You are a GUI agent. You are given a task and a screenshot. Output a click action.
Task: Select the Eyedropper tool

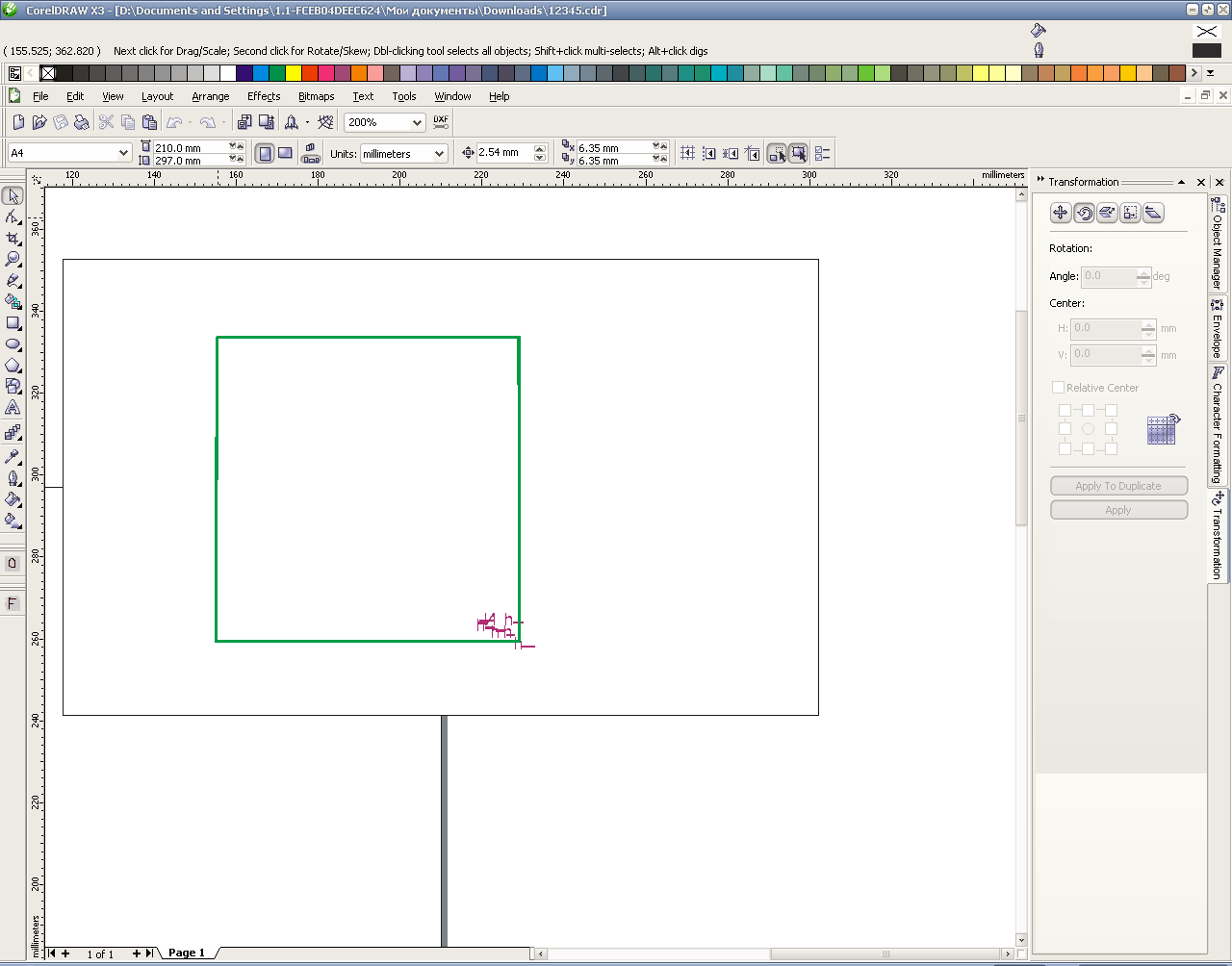(13, 456)
